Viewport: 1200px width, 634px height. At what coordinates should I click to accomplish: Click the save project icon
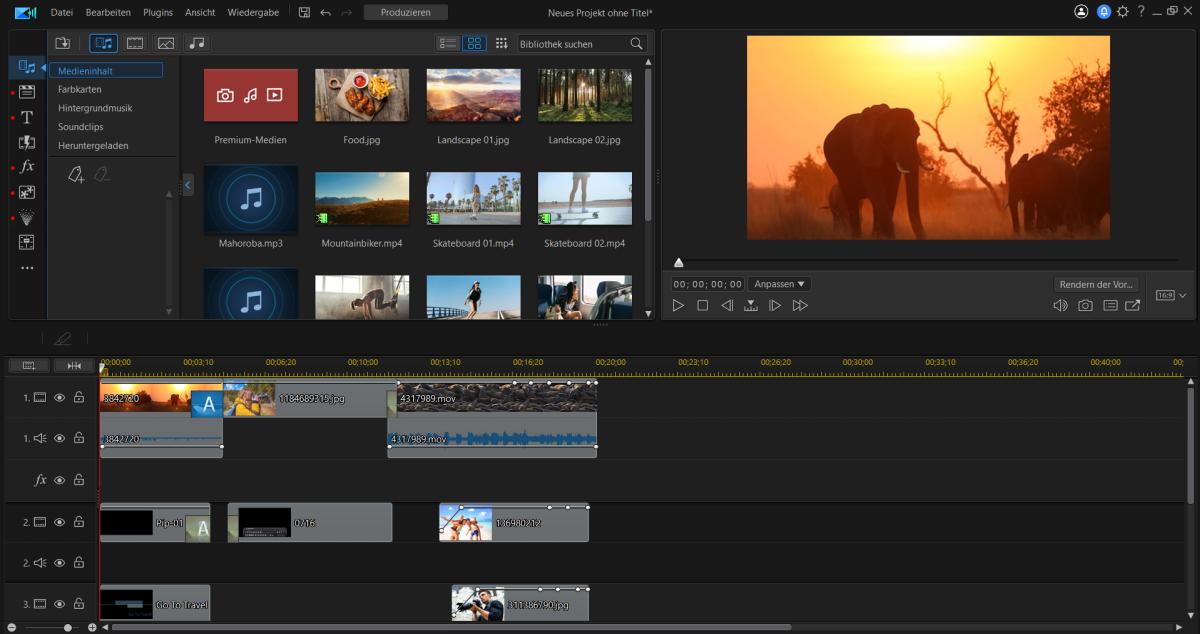304,12
